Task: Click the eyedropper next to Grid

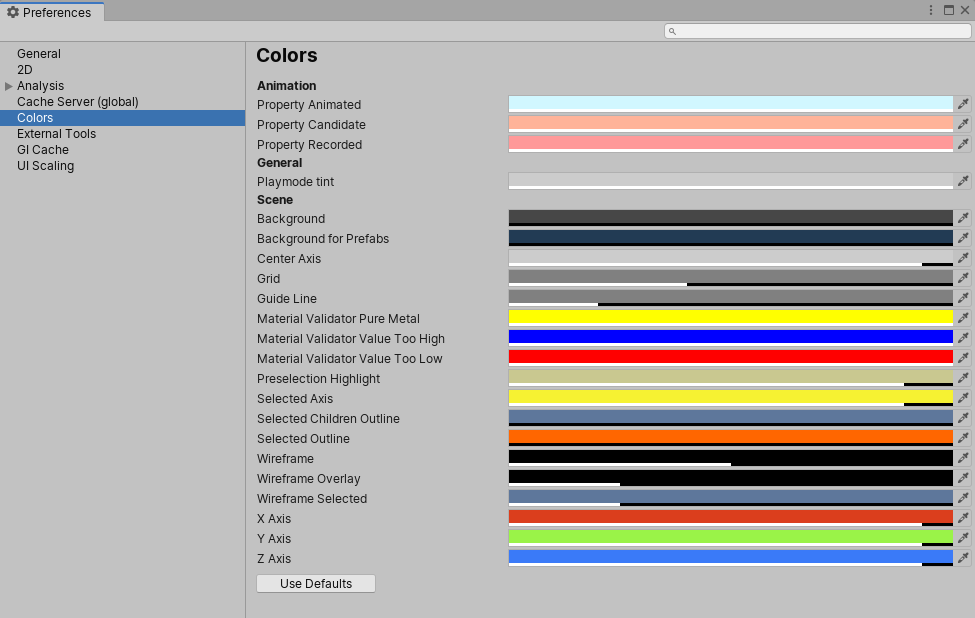Action: (963, 278)
